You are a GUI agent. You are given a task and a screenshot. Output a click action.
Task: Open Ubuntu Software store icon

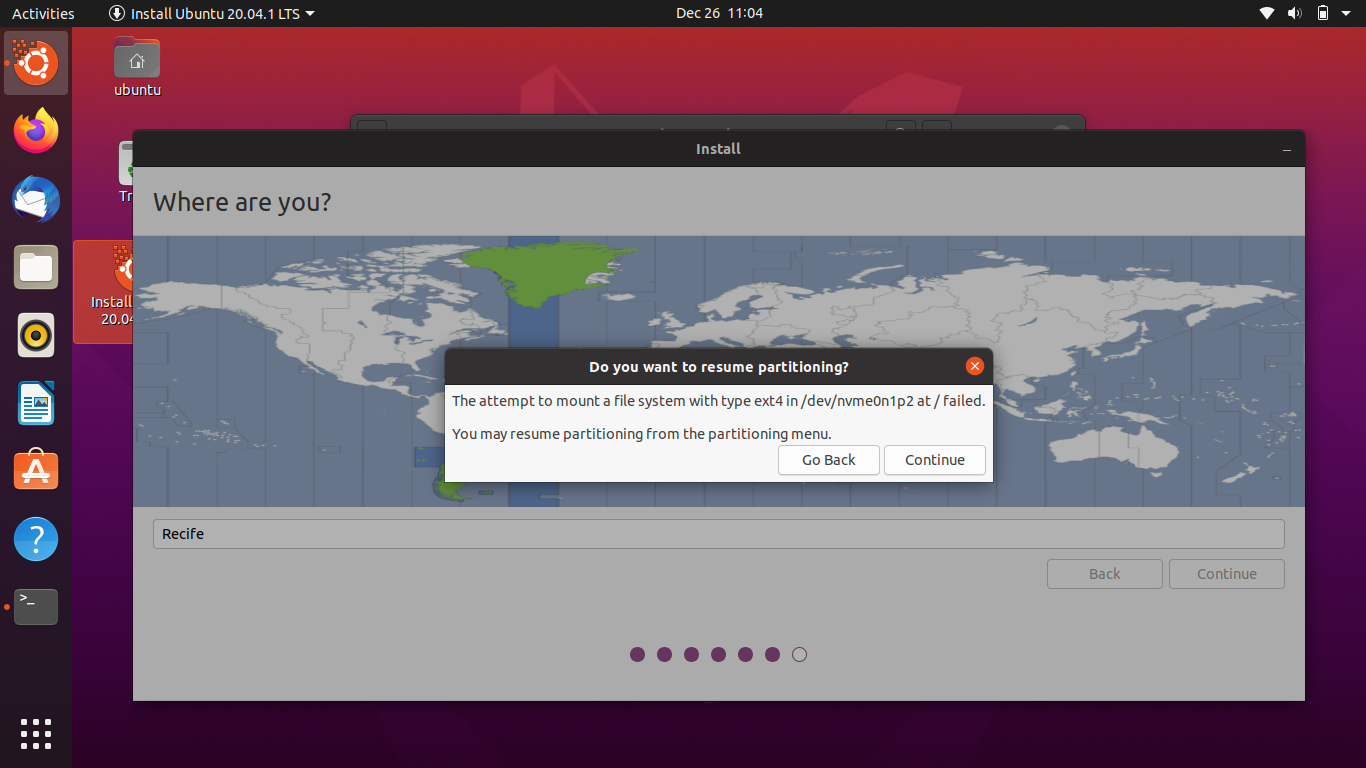36,471
